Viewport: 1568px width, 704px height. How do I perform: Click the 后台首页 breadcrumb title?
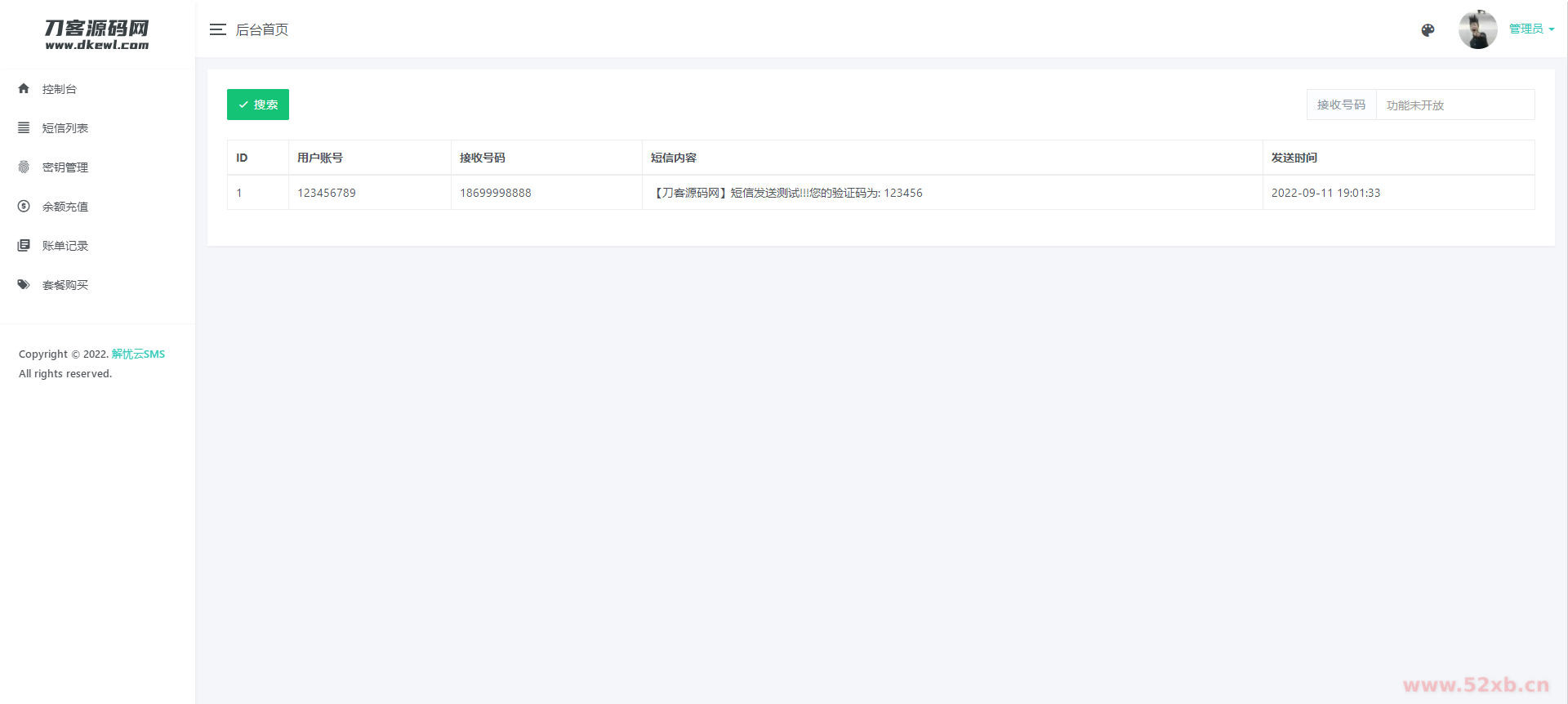(x=262, y=29)
